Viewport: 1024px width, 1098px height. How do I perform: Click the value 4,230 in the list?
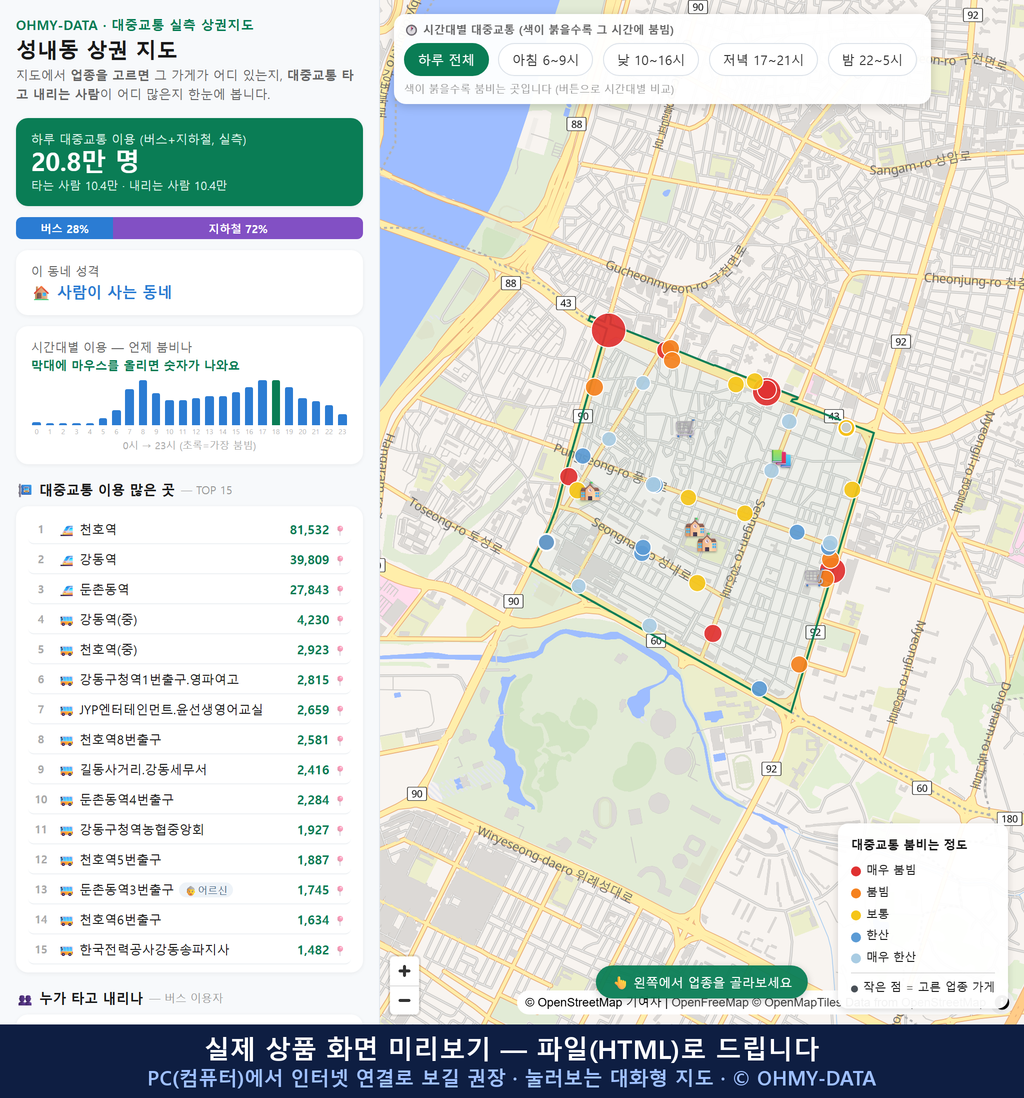pos(313,620)
